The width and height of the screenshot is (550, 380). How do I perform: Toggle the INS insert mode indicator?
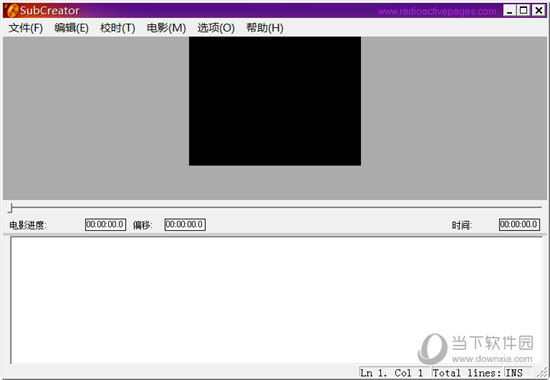(x=518, y=373)
